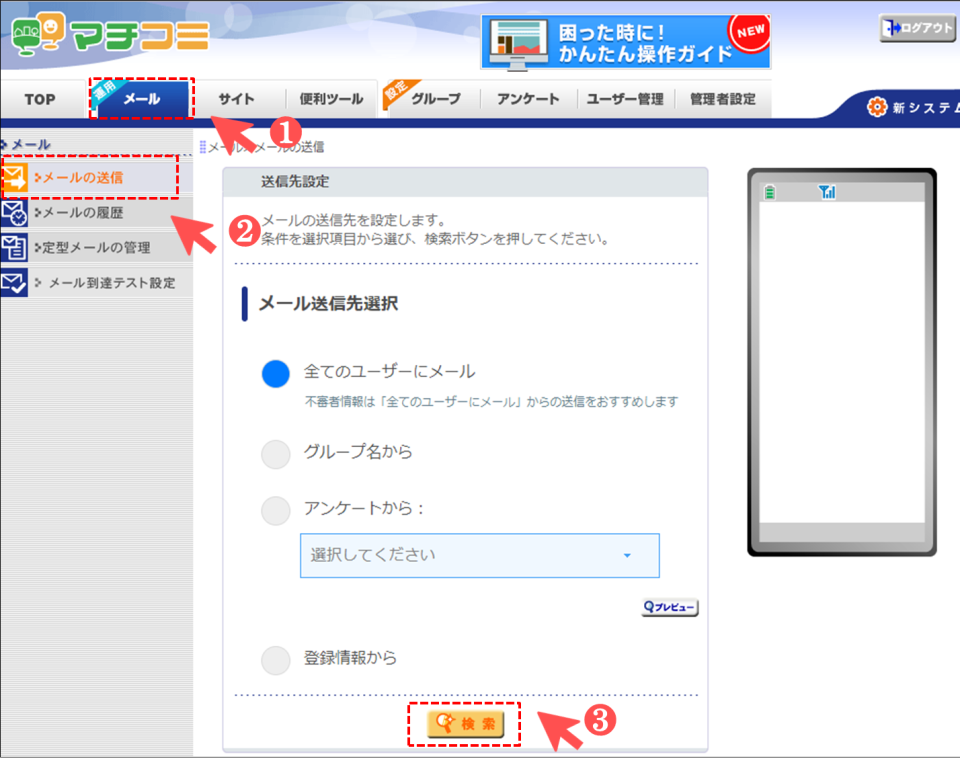The height and width of the screenshot is (771, 960).
Task: Click the mail delivery test settings icon
Action: [x=14, y=283]
